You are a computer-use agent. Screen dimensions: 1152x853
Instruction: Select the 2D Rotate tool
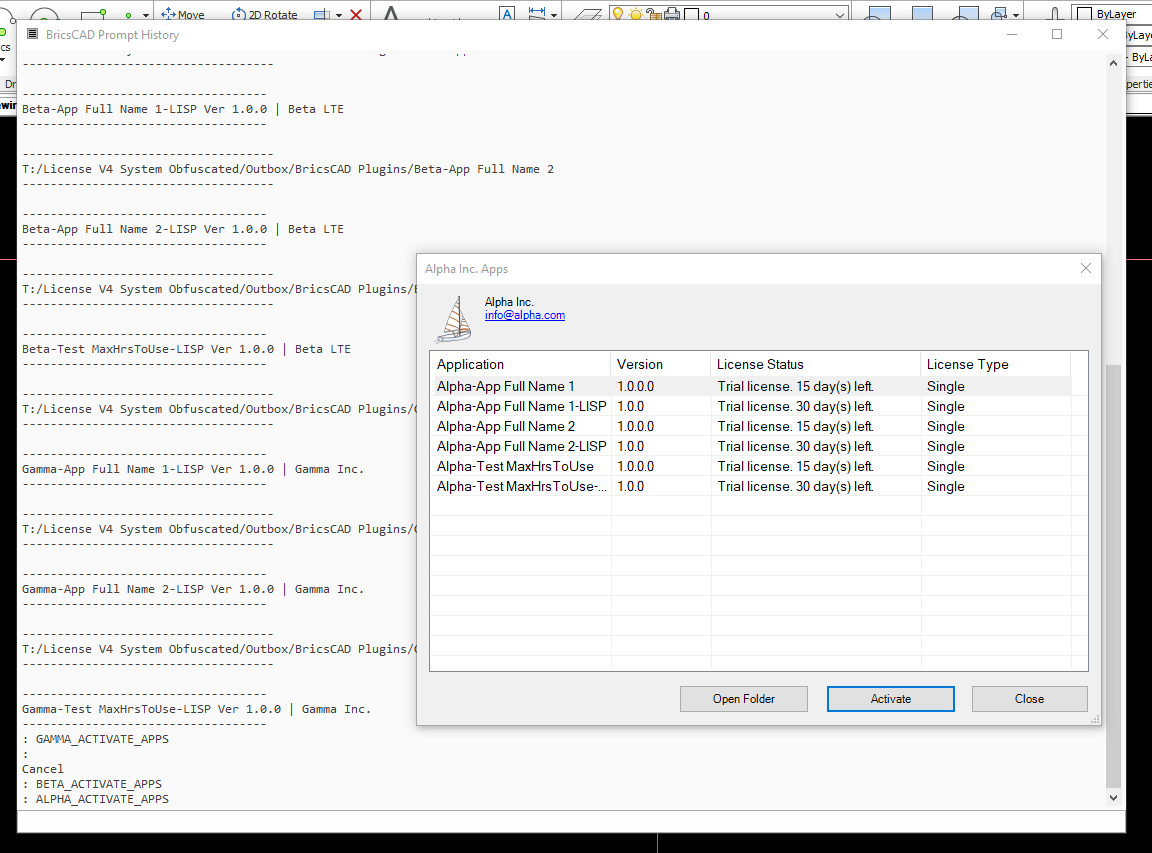point(264,14)
